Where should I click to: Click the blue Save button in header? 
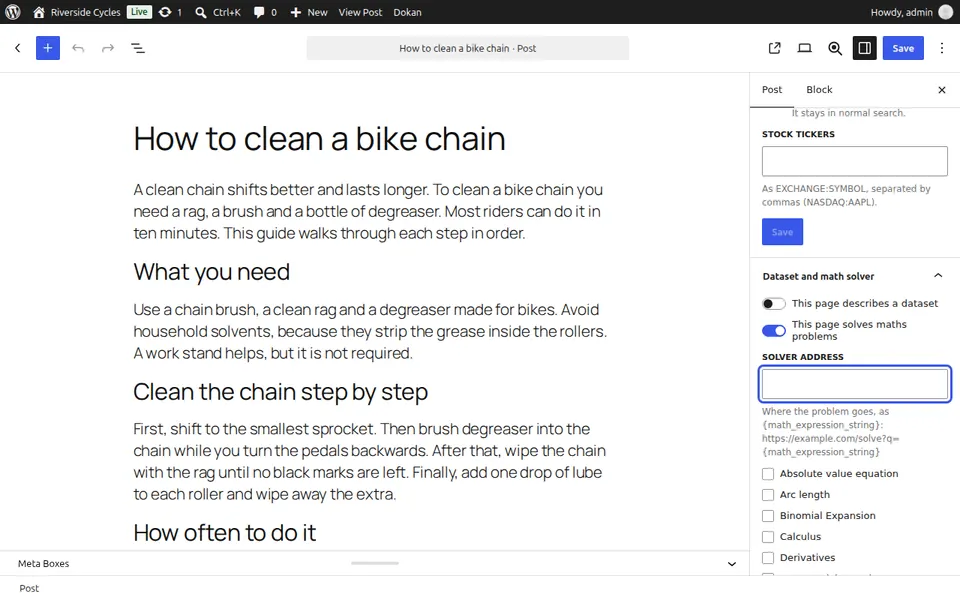coord(903,48)
